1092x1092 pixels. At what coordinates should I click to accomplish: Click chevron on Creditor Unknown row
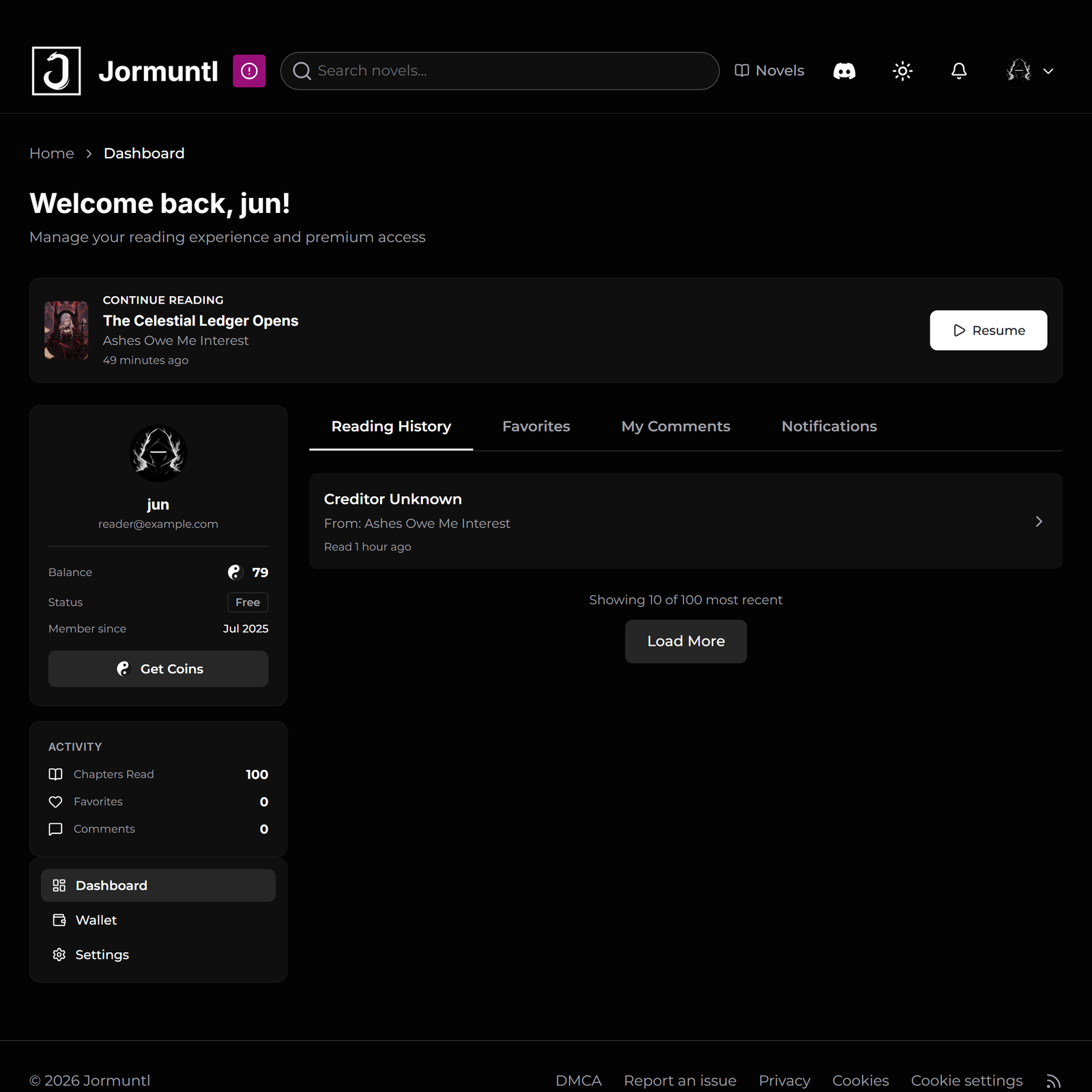[x=1039, y=521]
